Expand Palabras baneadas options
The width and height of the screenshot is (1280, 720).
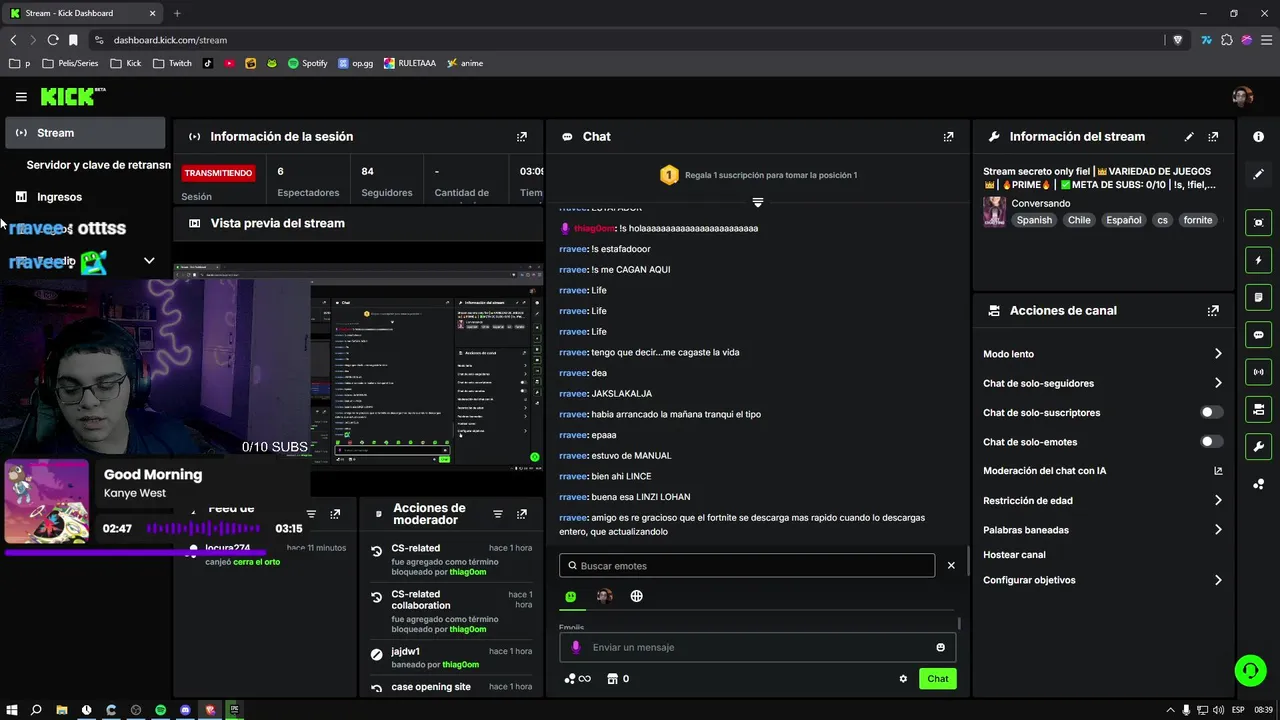(x=1217, y=530)
